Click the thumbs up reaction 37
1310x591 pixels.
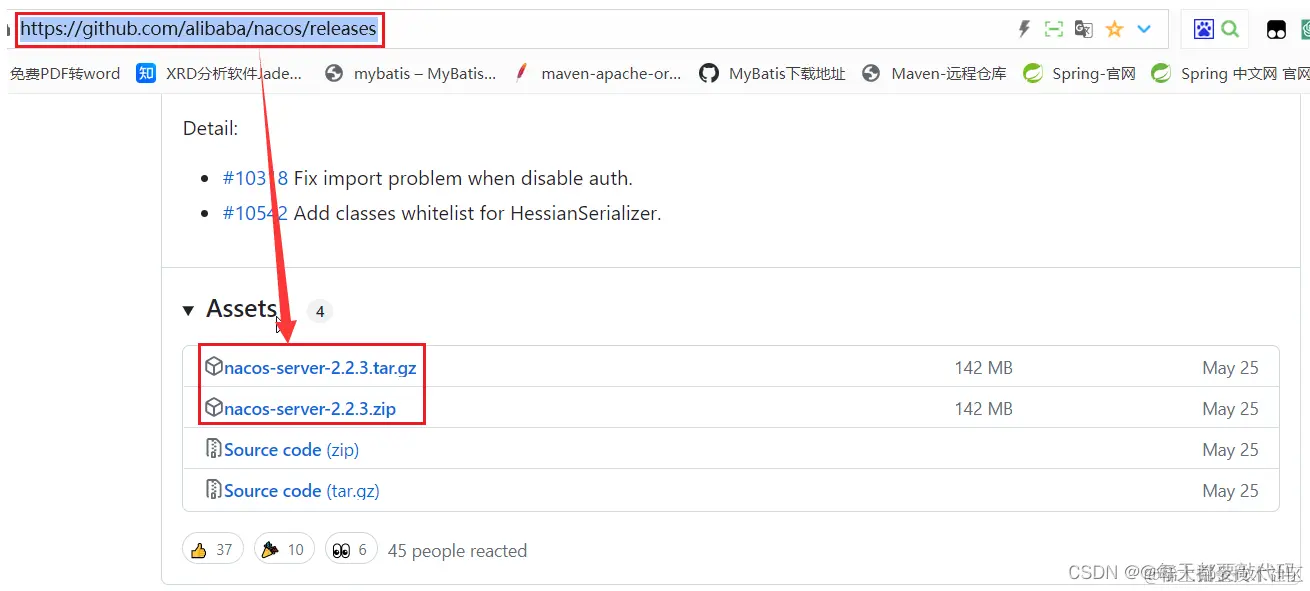click(x=212, y=549)
